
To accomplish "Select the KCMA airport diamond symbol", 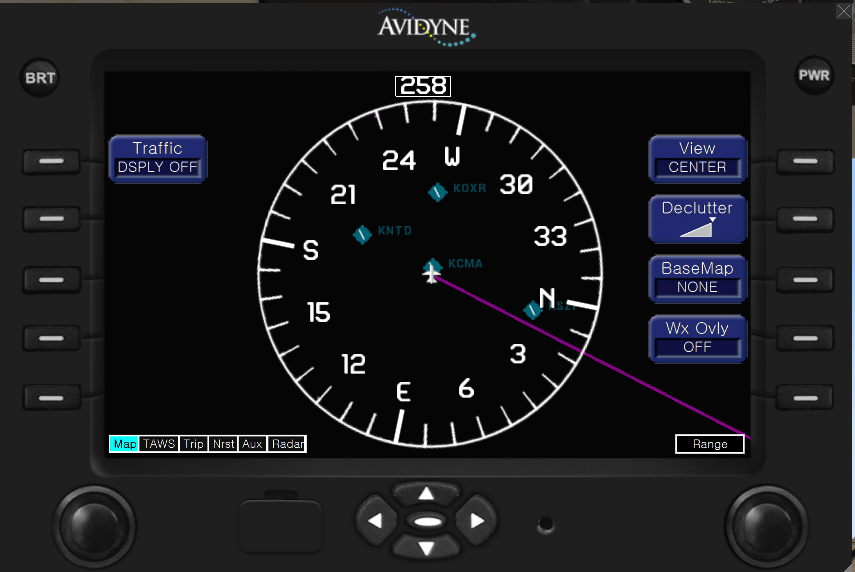I will point(432,266).
